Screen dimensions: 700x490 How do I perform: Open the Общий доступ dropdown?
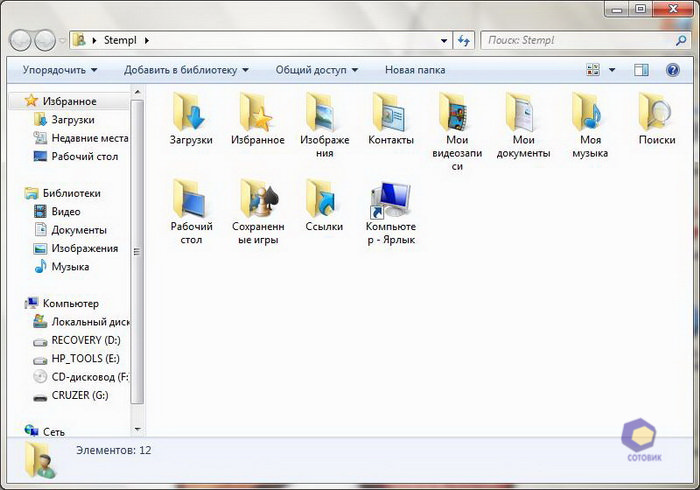(x=316, y=70)
